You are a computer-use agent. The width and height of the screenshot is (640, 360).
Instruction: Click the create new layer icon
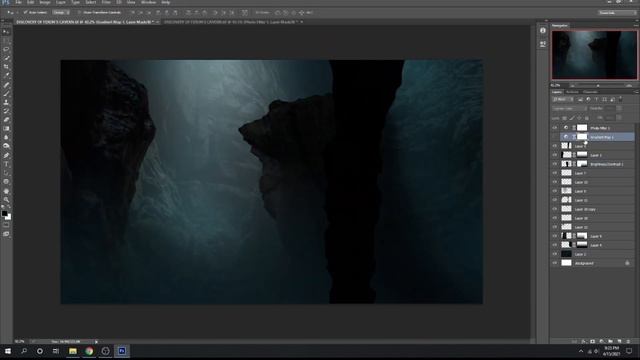point(619,341)
